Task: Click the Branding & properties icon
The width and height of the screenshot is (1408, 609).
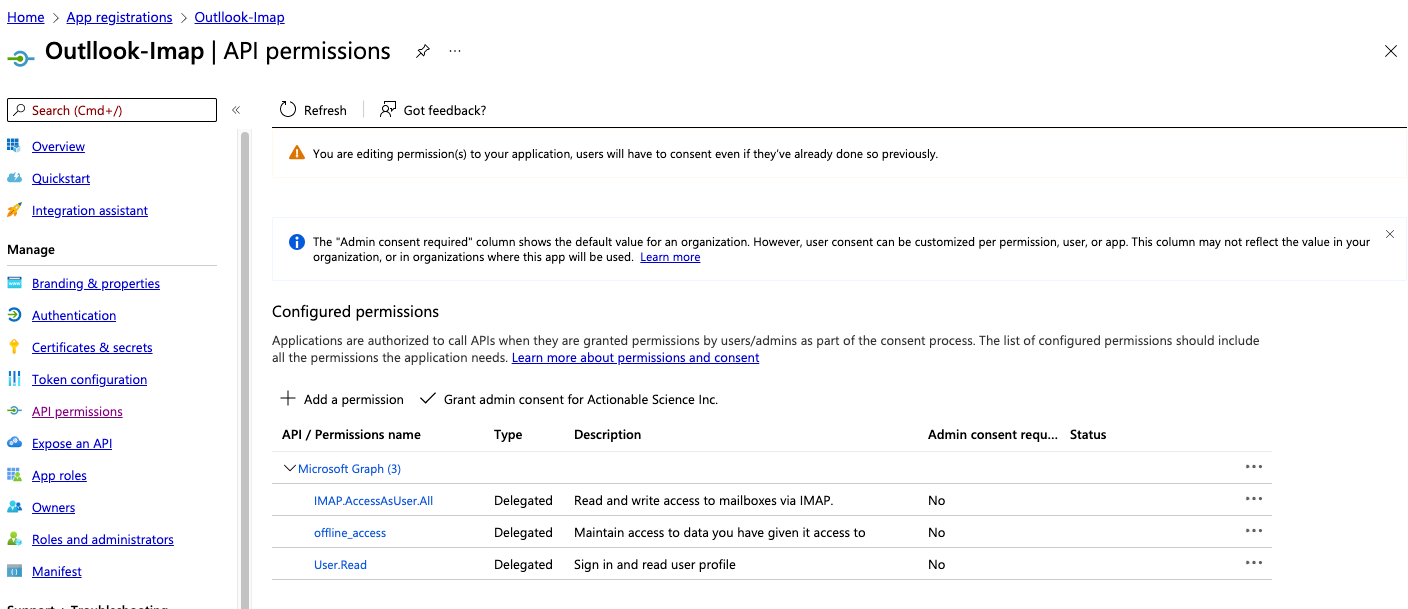Action: pos(14,283)
